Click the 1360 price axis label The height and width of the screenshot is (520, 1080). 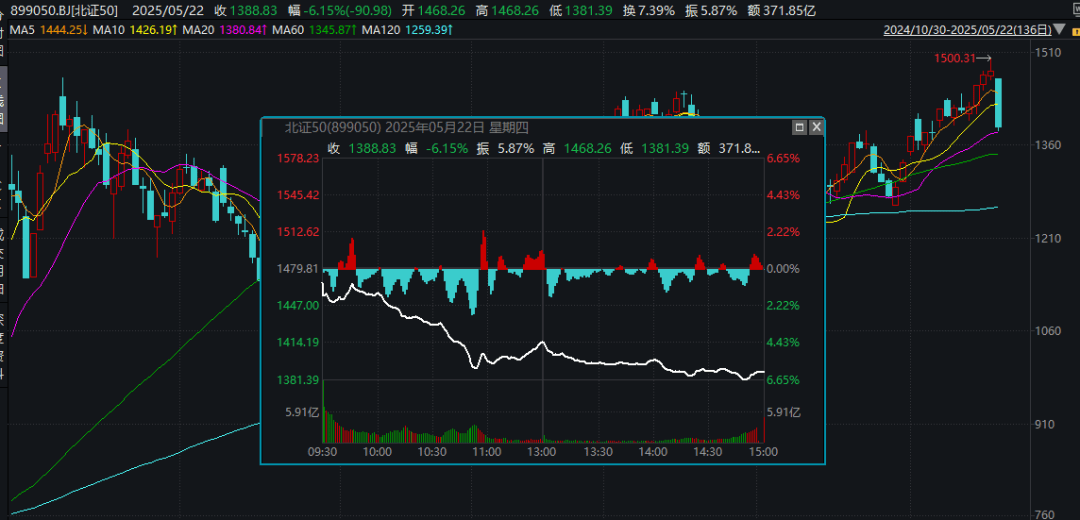1048,145
